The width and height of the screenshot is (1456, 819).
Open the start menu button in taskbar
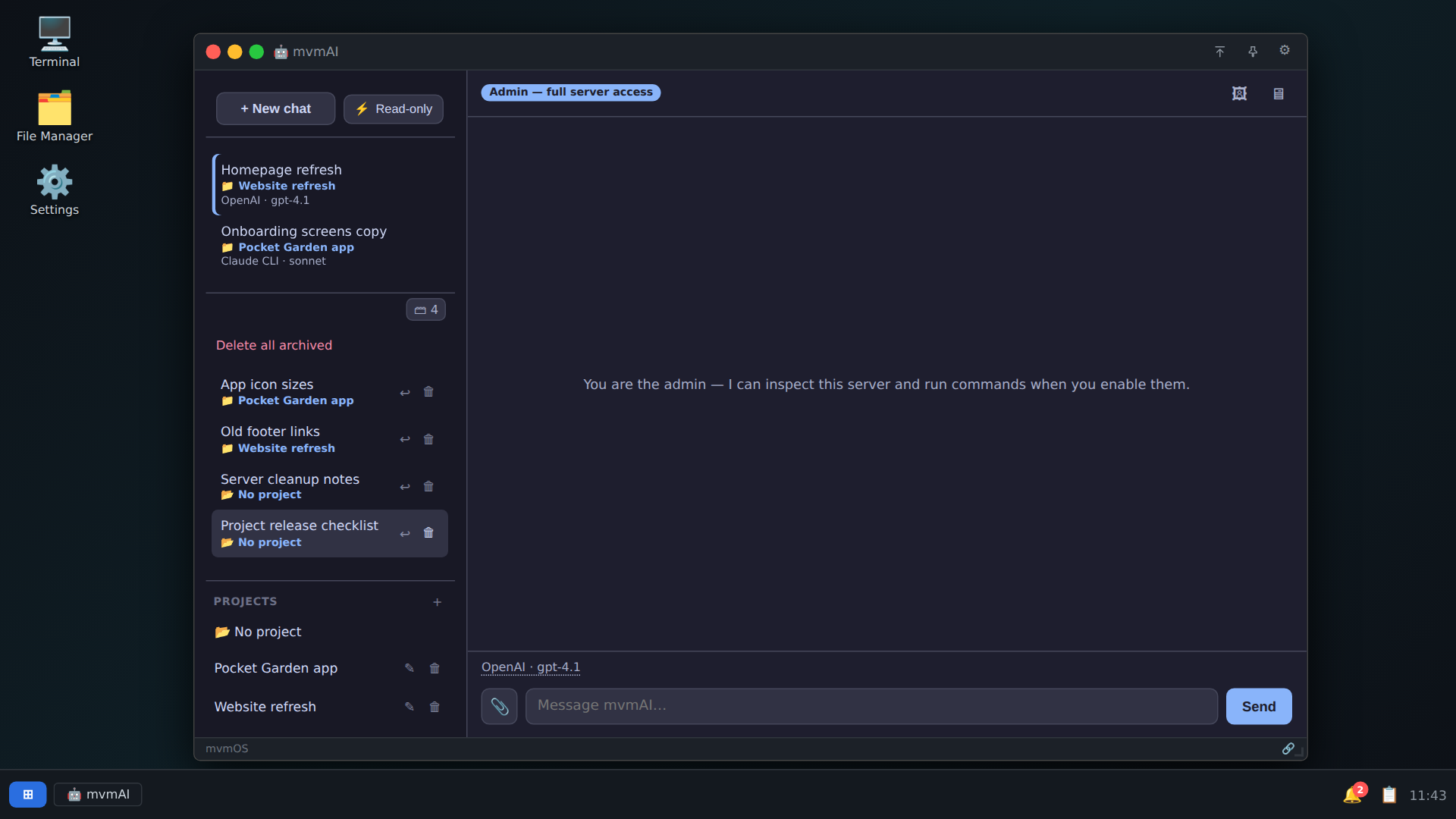pos(28,795)
